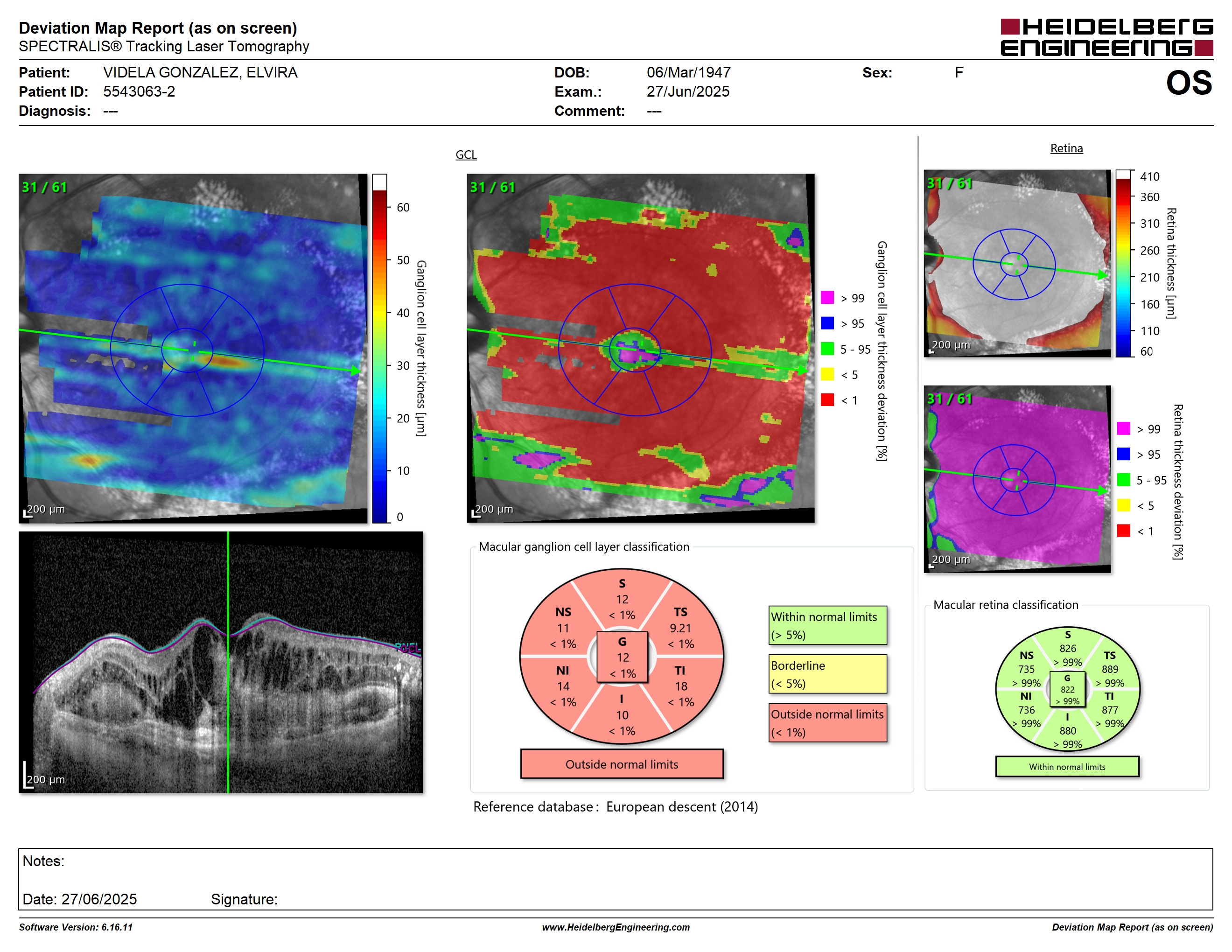Select the GCL sector S value 12

pyautogui.click(x=622, y=599)
